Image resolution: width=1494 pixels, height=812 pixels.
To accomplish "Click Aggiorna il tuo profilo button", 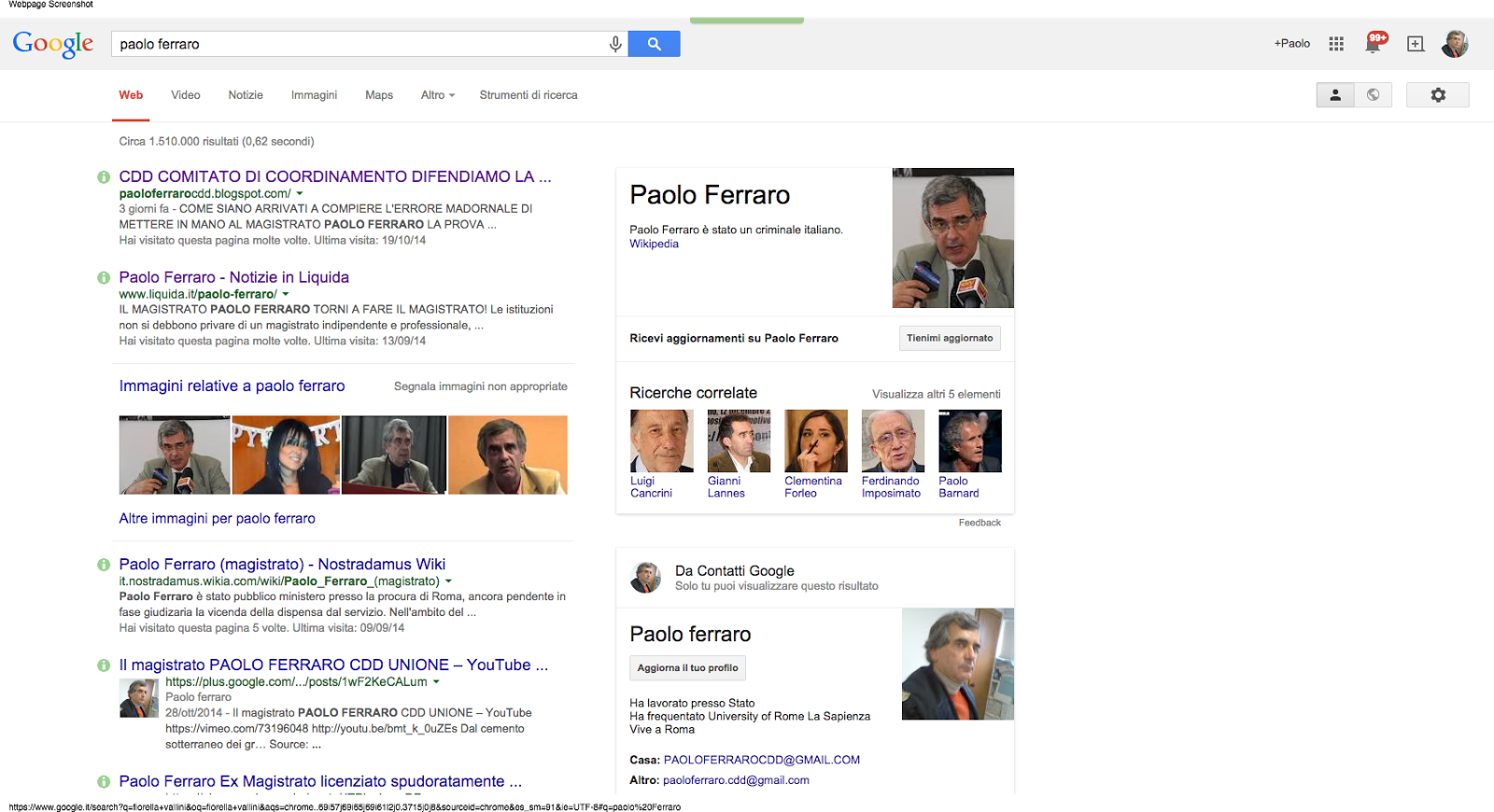I will tap(687, 667).
